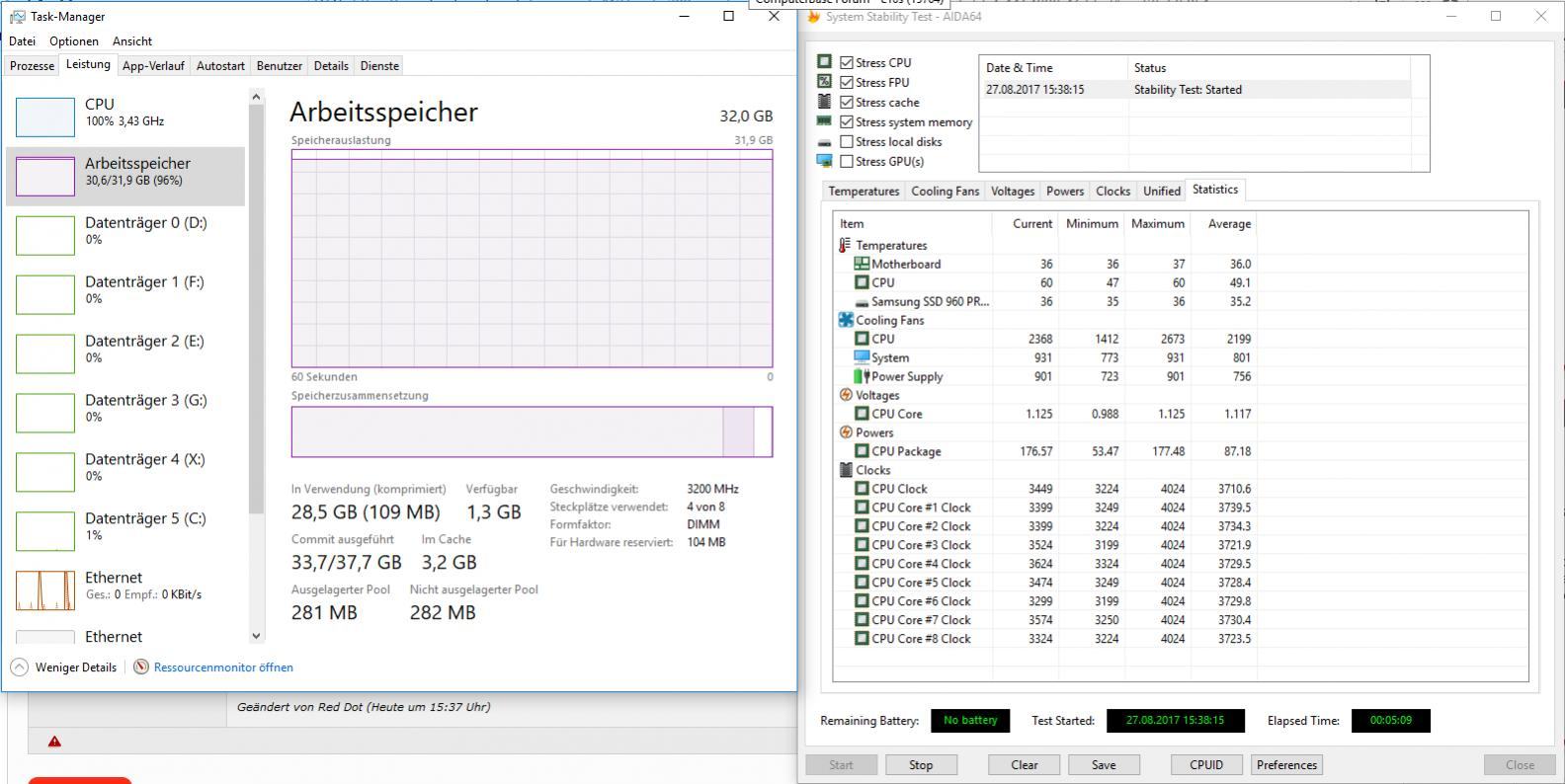Click the Stress FPU icon
This screenshot has width=1565, height=784.
824,81
